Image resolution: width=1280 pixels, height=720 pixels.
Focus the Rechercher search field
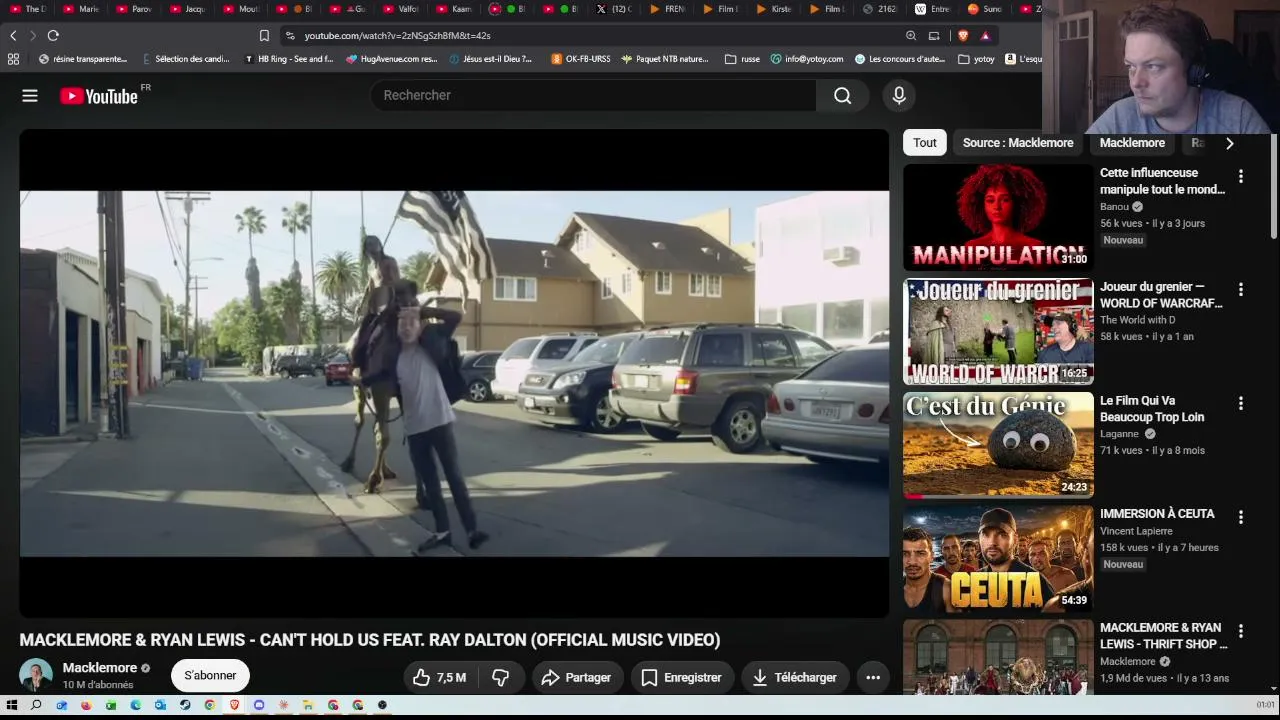[x=593, y=95]
